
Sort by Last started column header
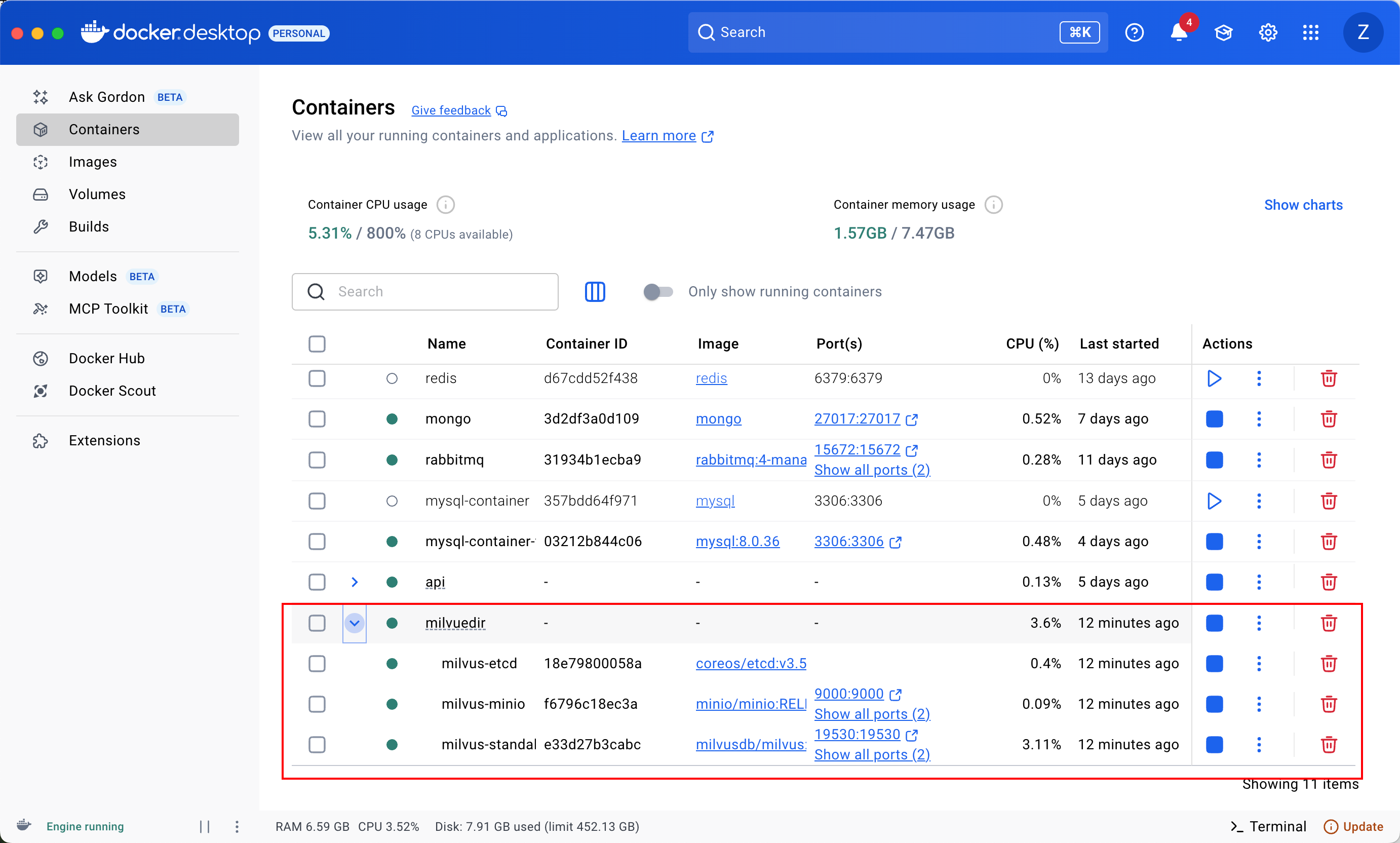(1119, 343)
